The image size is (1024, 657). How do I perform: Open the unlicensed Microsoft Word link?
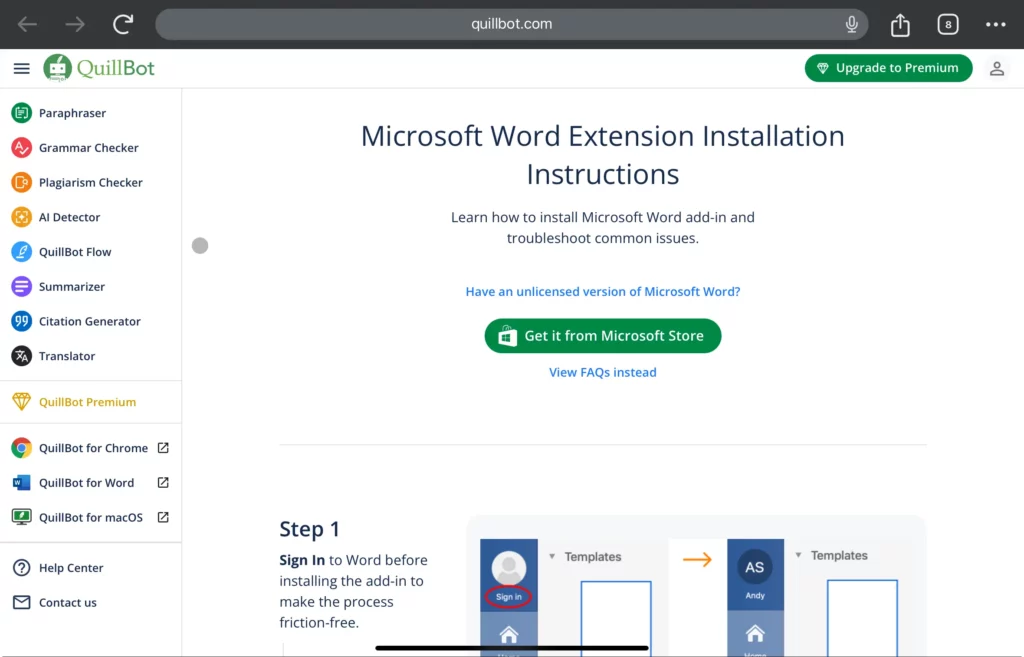pyautogui.click(x=603, y=291)
